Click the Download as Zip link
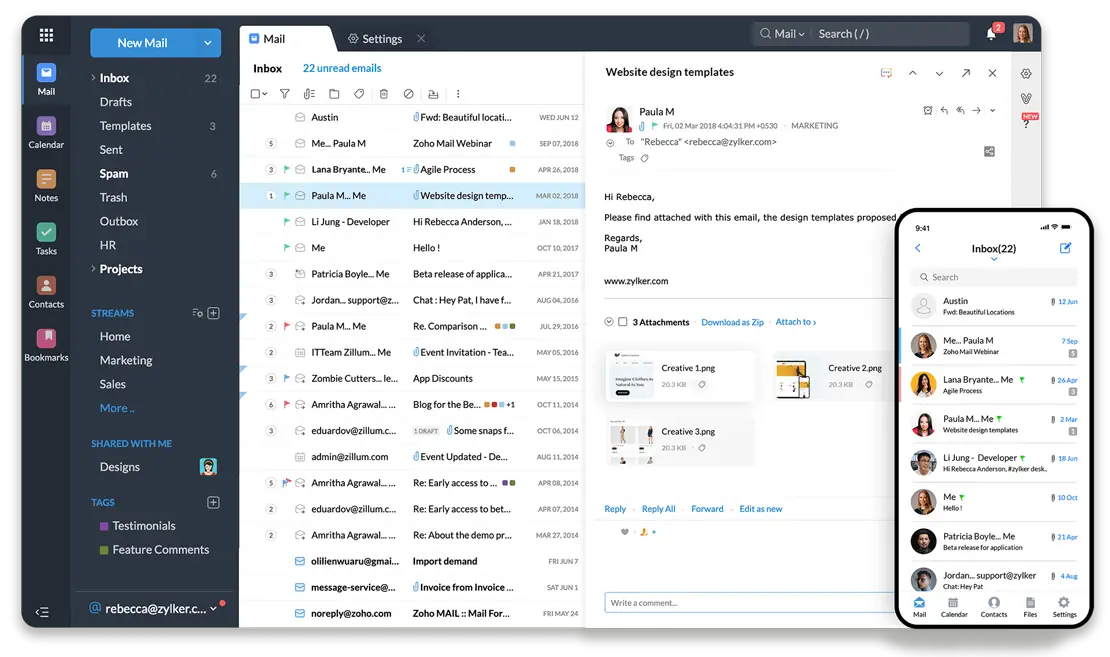 pyautogui.click(x=732, y=322)
